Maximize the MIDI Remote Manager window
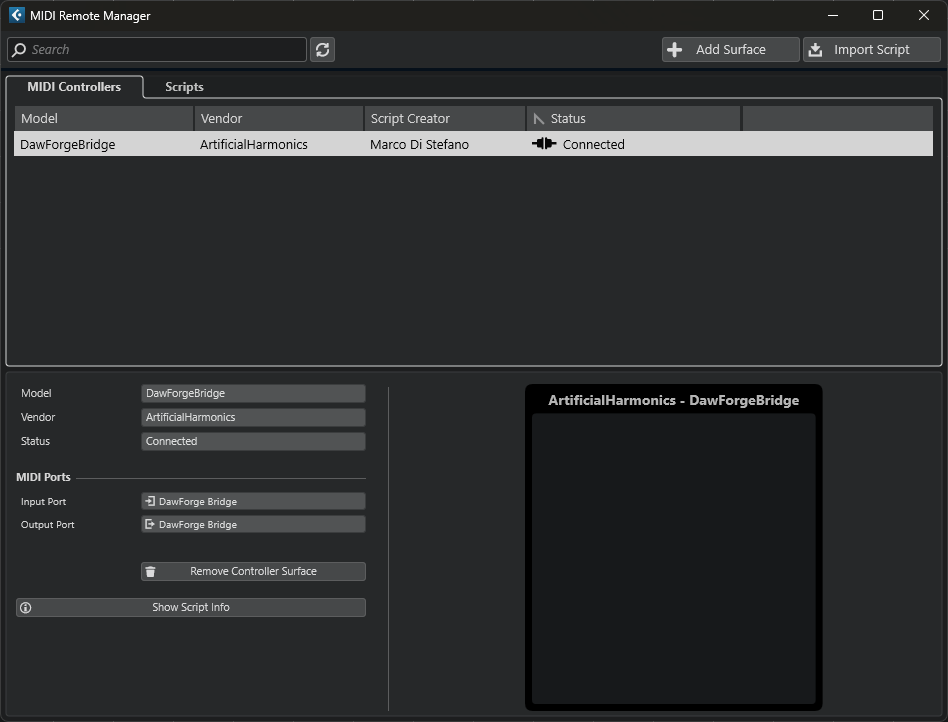The height and width of the screenshot is (722, 948). point(878,15)
